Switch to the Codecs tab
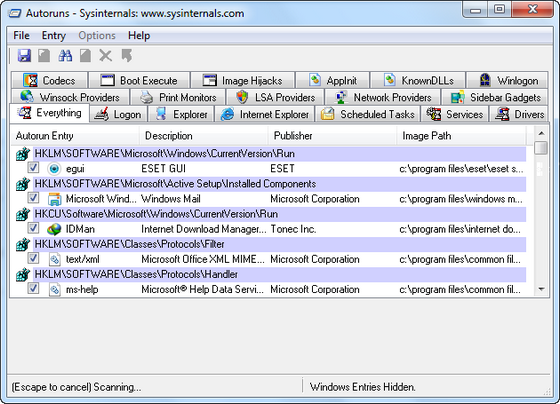 tap(49, 80)
